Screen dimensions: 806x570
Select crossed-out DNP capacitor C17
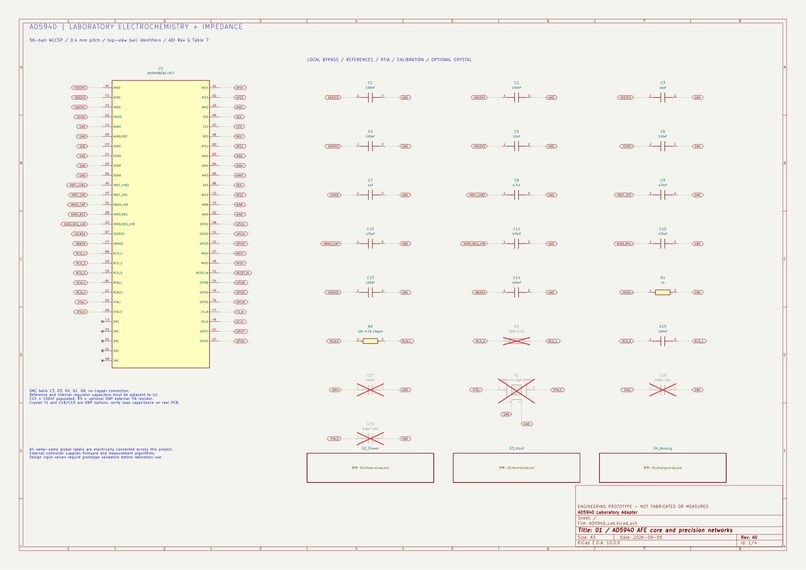[x=370, y=390]
